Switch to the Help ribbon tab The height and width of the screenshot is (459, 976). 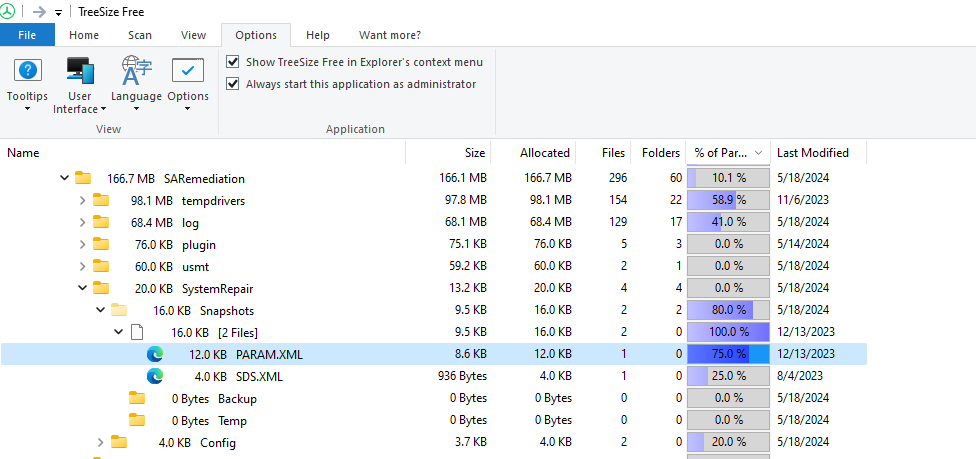[318, 35]
